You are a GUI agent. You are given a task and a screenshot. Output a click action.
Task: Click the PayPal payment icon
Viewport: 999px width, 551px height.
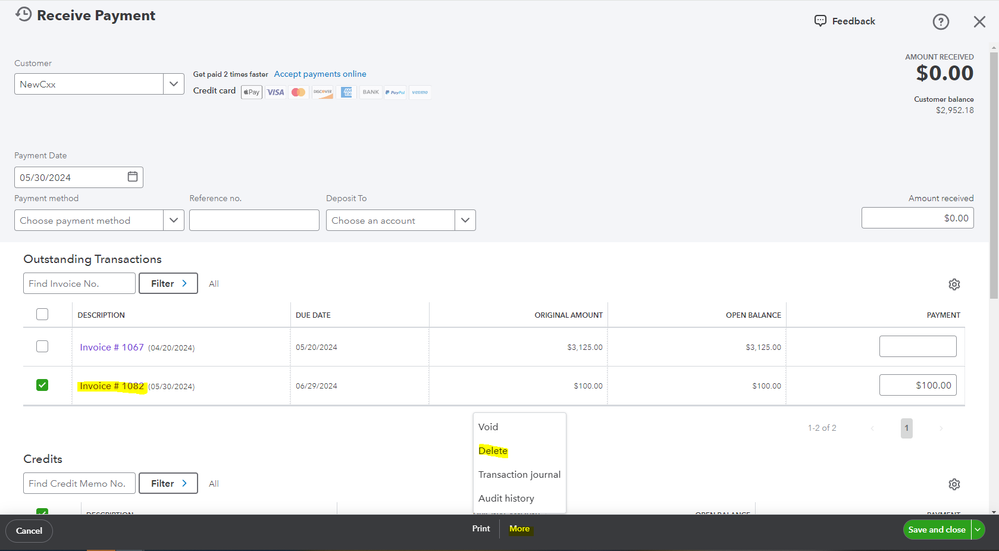coord(395,92)
